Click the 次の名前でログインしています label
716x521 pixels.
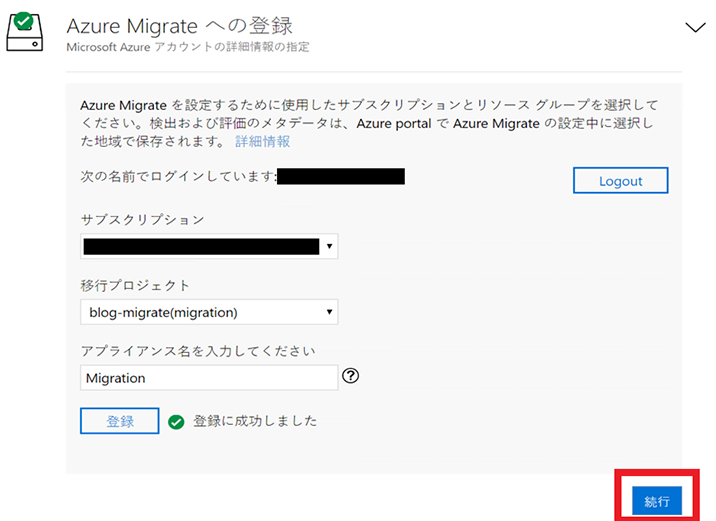[x=178, y=176]
